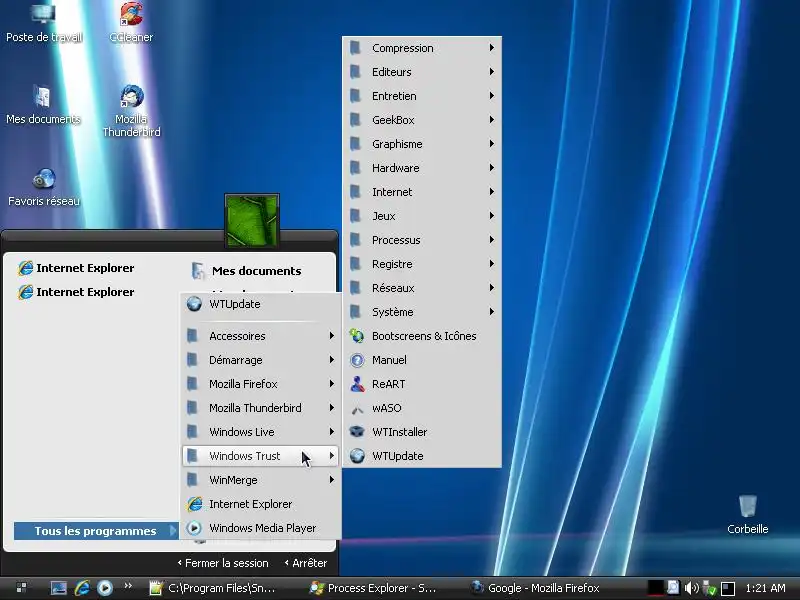The width and height of the screenshot is (800, 600).
Task: Open the Entretien submenu
Action: tap(422, 96)
